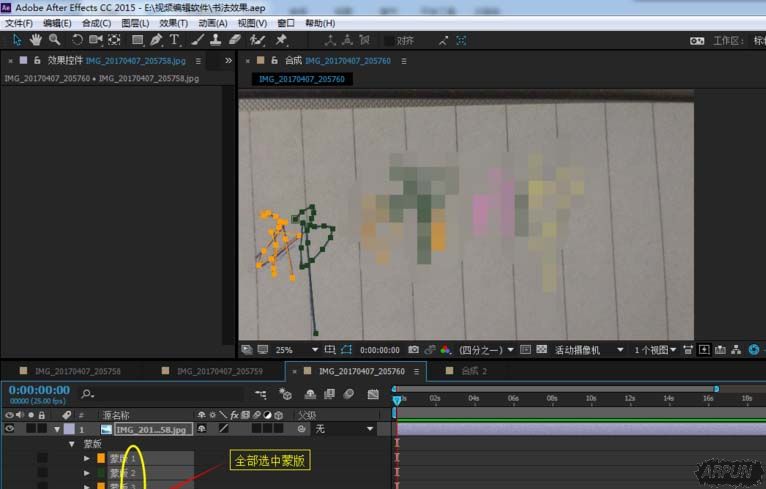
Task: Select the Eraser tool
Action: [x=235, y=40]
